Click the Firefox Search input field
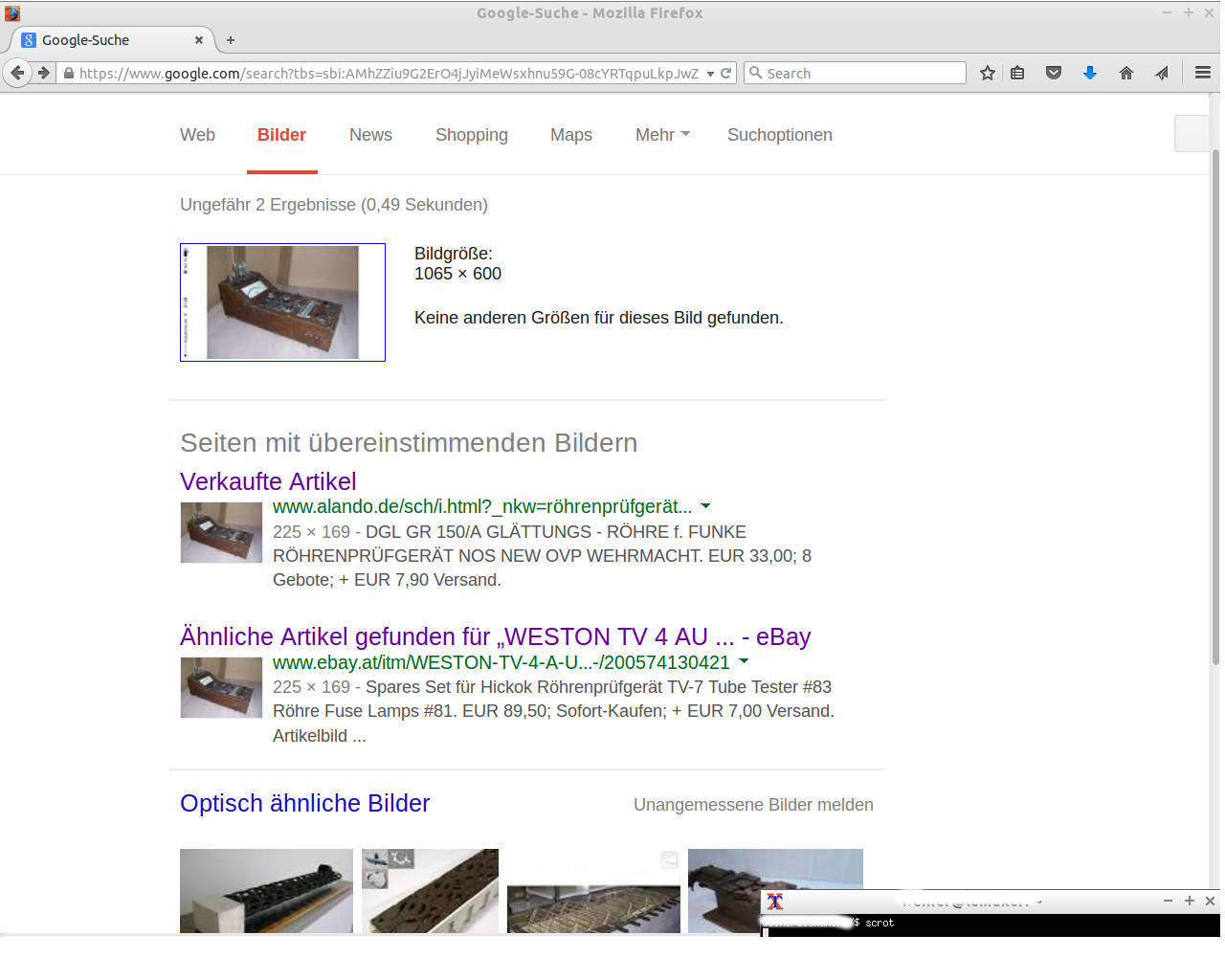The width and height of the screenshot is (1225, 980). [x=863, y=73]
